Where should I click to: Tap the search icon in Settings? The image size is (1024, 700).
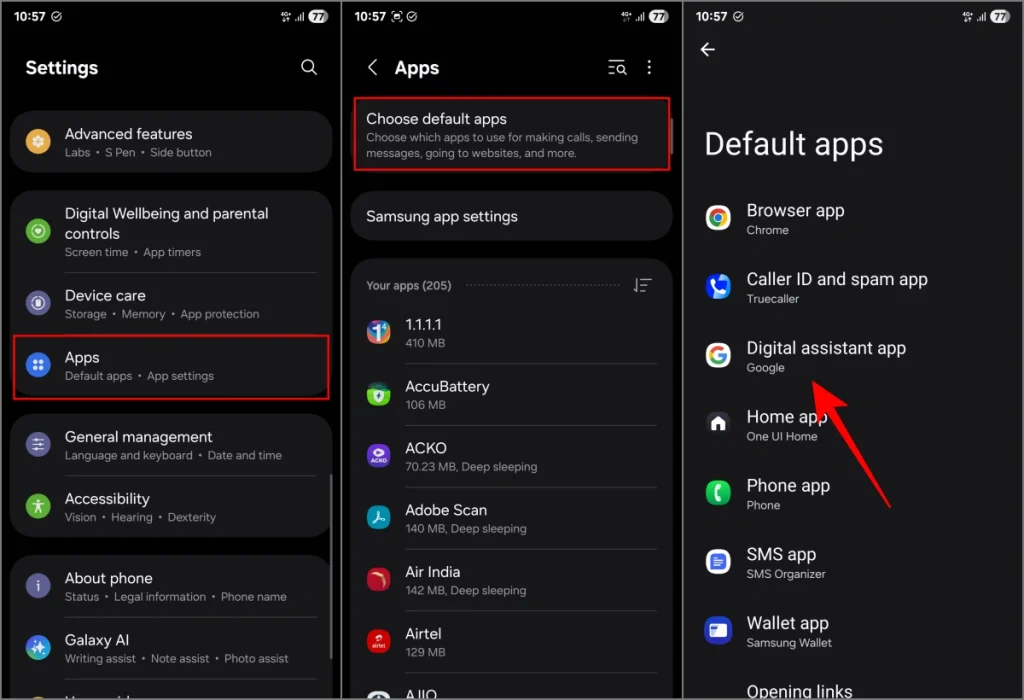click(309, 67)
